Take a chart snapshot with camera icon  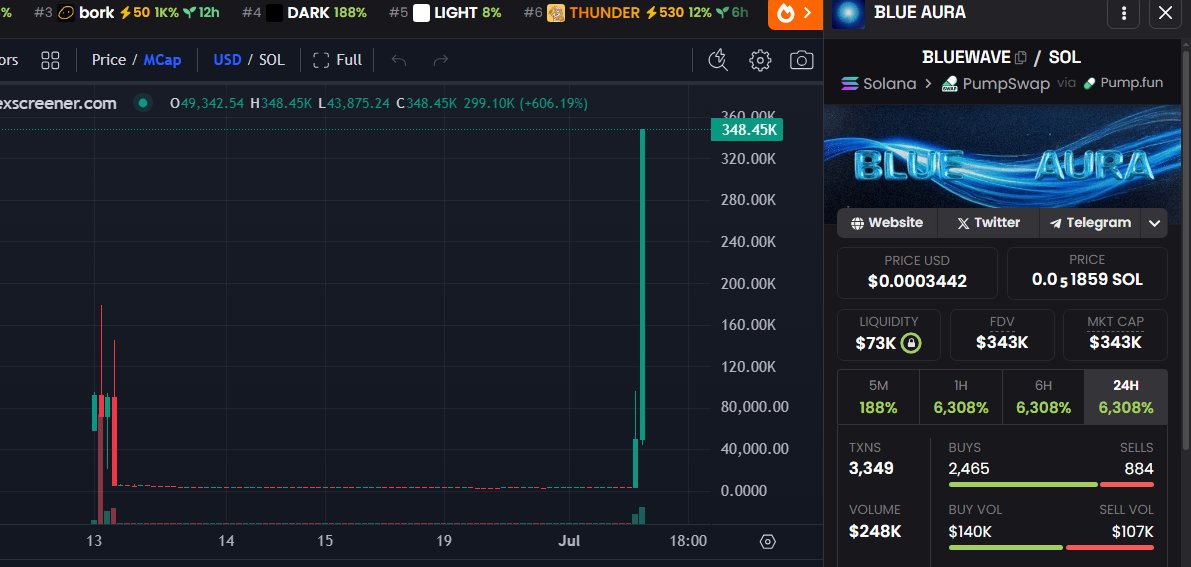tap(801, 60)
